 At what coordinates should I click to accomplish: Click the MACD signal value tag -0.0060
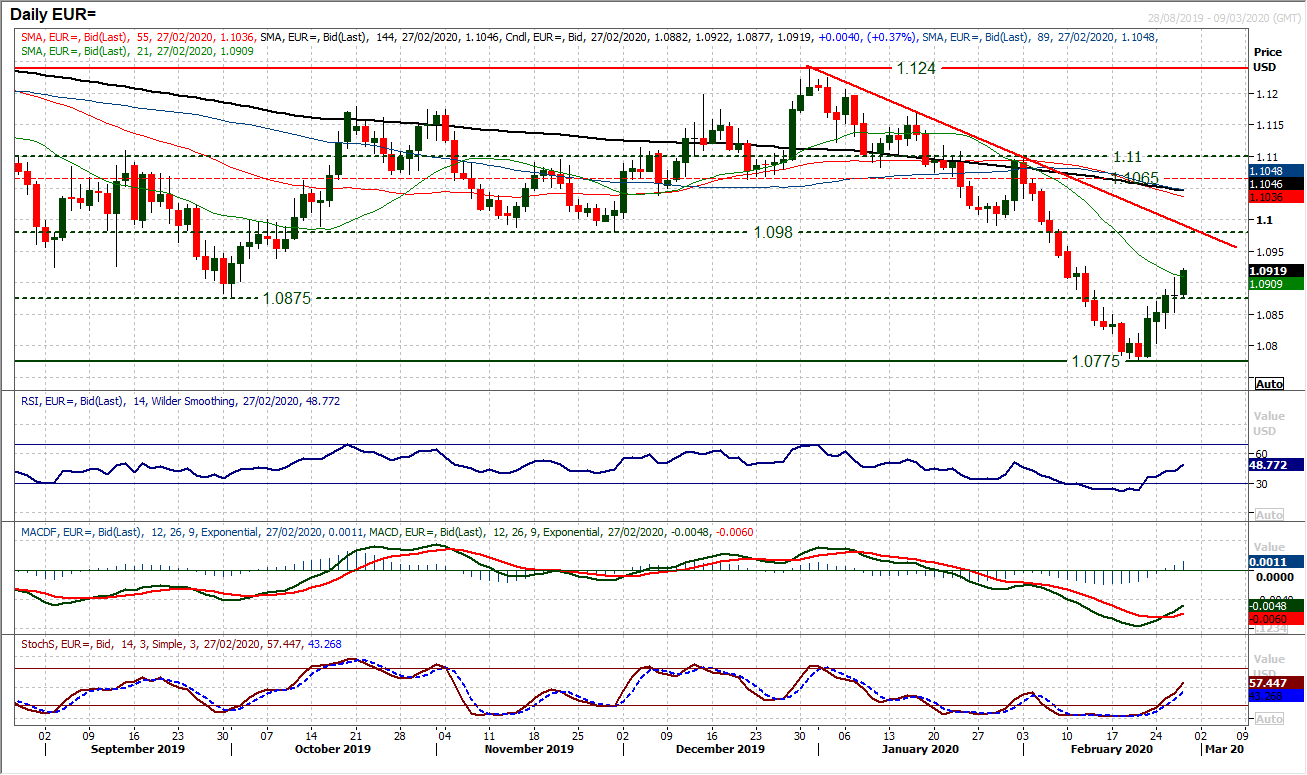[x=1276, y=618]
